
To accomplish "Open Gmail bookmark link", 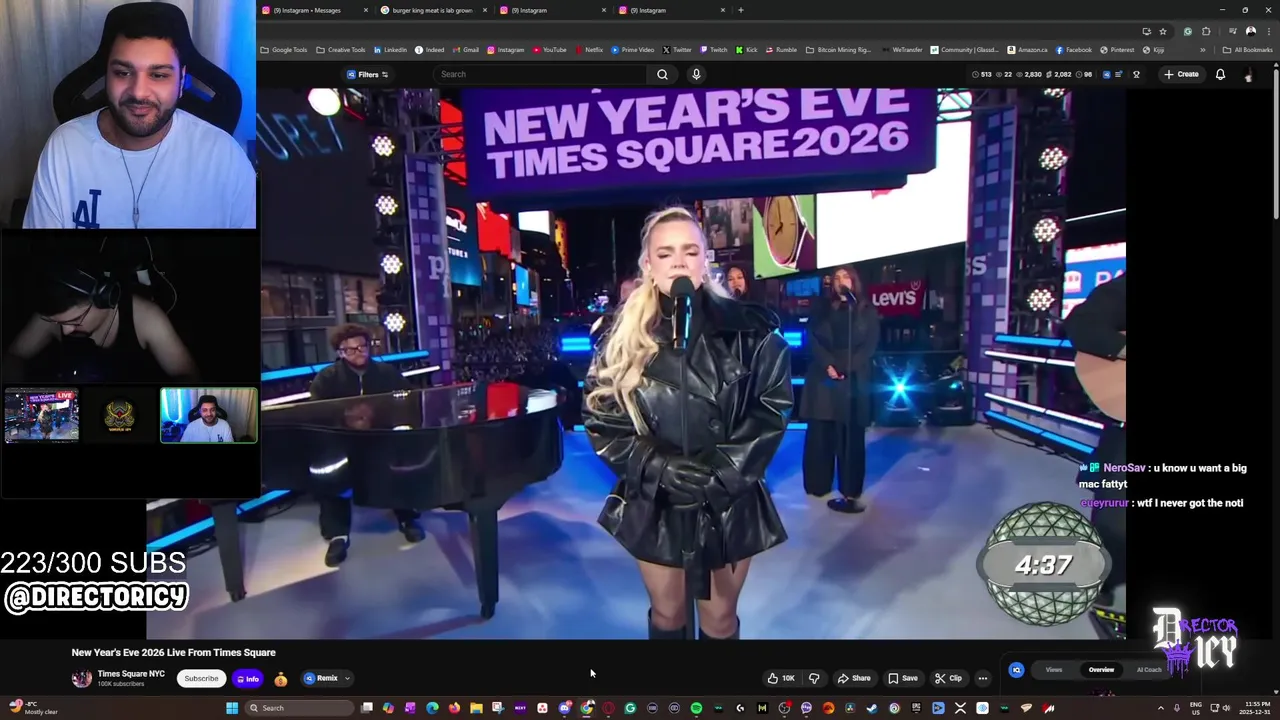I will (x=465, y=50).
